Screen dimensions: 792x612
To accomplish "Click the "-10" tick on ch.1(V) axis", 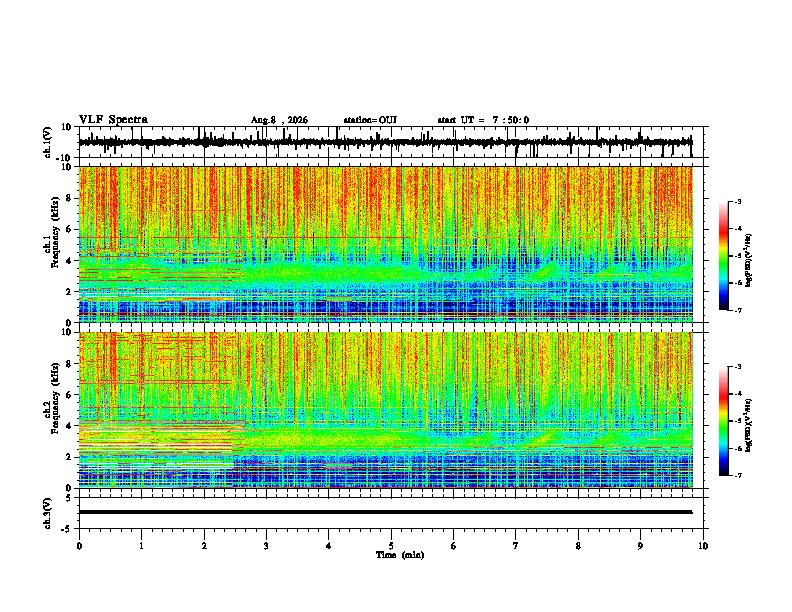I will [x=65, y=158].
